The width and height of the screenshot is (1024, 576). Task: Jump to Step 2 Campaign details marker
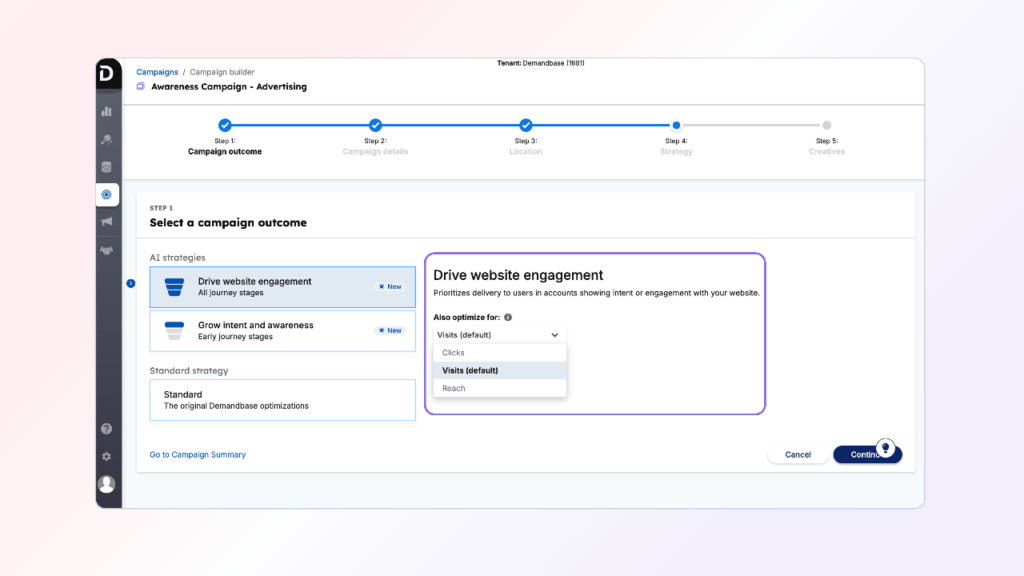(x=375, y=125)
